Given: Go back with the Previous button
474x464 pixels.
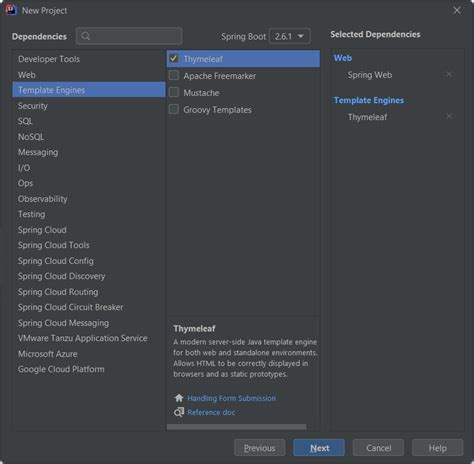Looking at the screenshot, I should [259, 448].
